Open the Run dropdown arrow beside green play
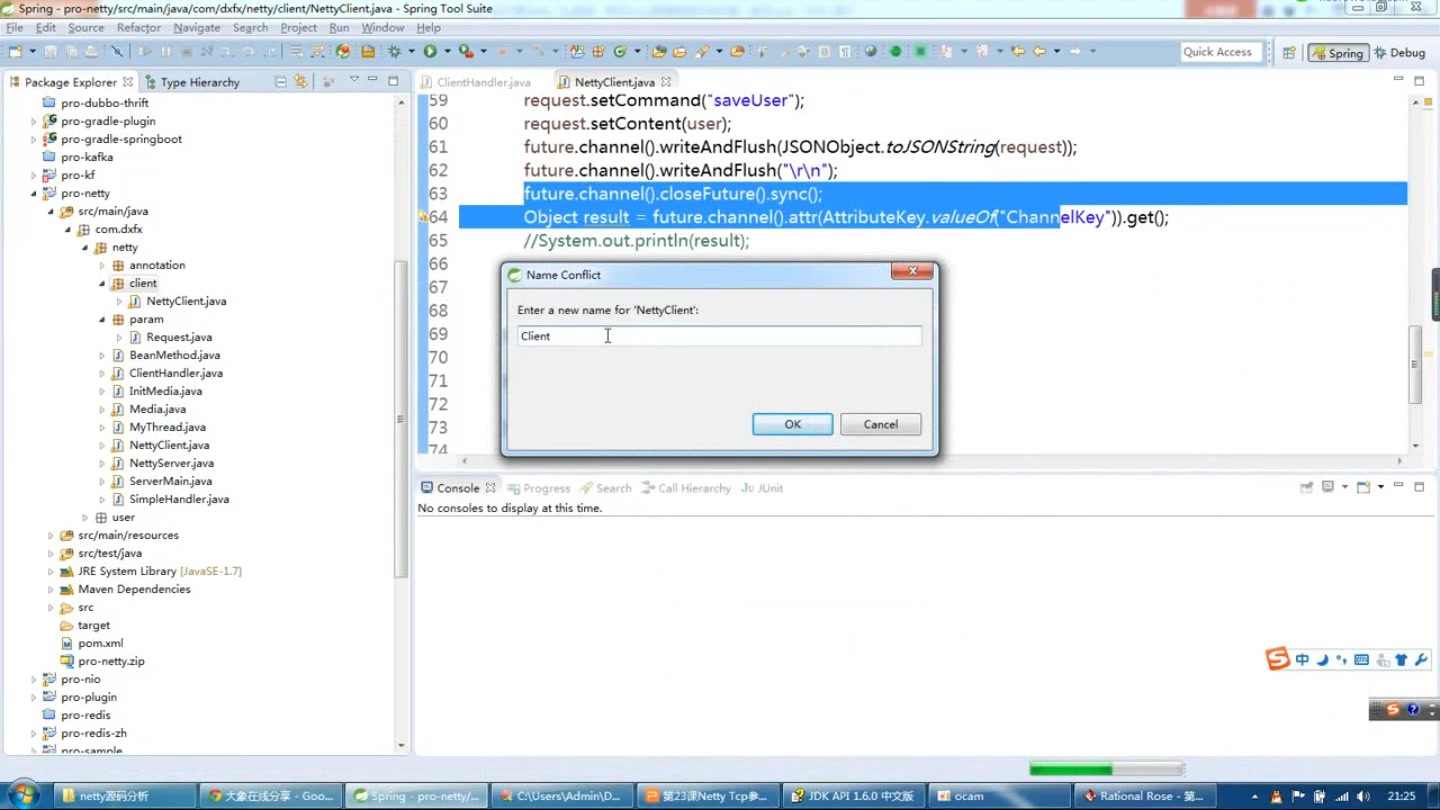This screenshot has height=810, width=1440. pyautogui.click(x=447, y=51)
